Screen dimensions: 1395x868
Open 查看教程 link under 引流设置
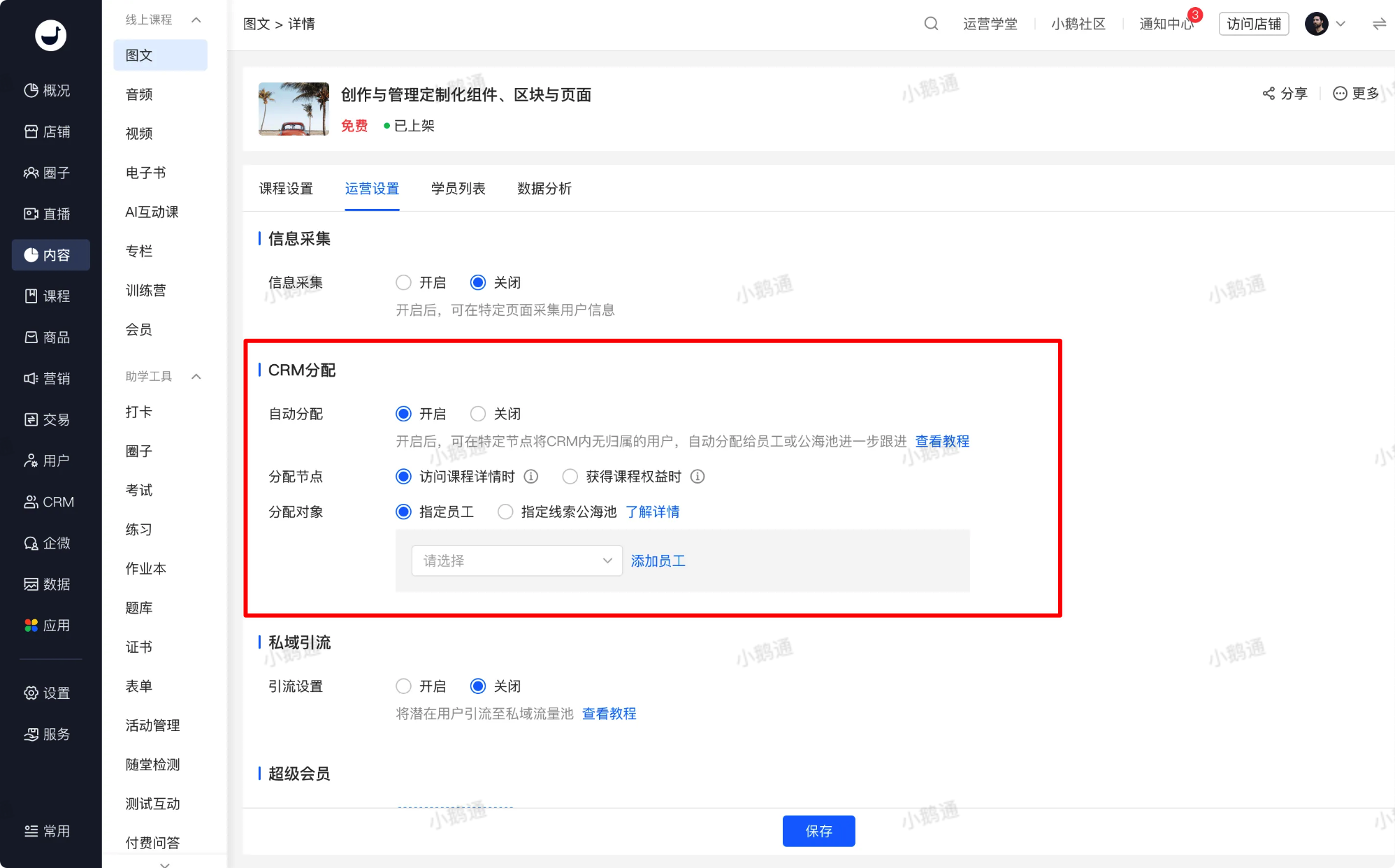click(x=609, y=714)
